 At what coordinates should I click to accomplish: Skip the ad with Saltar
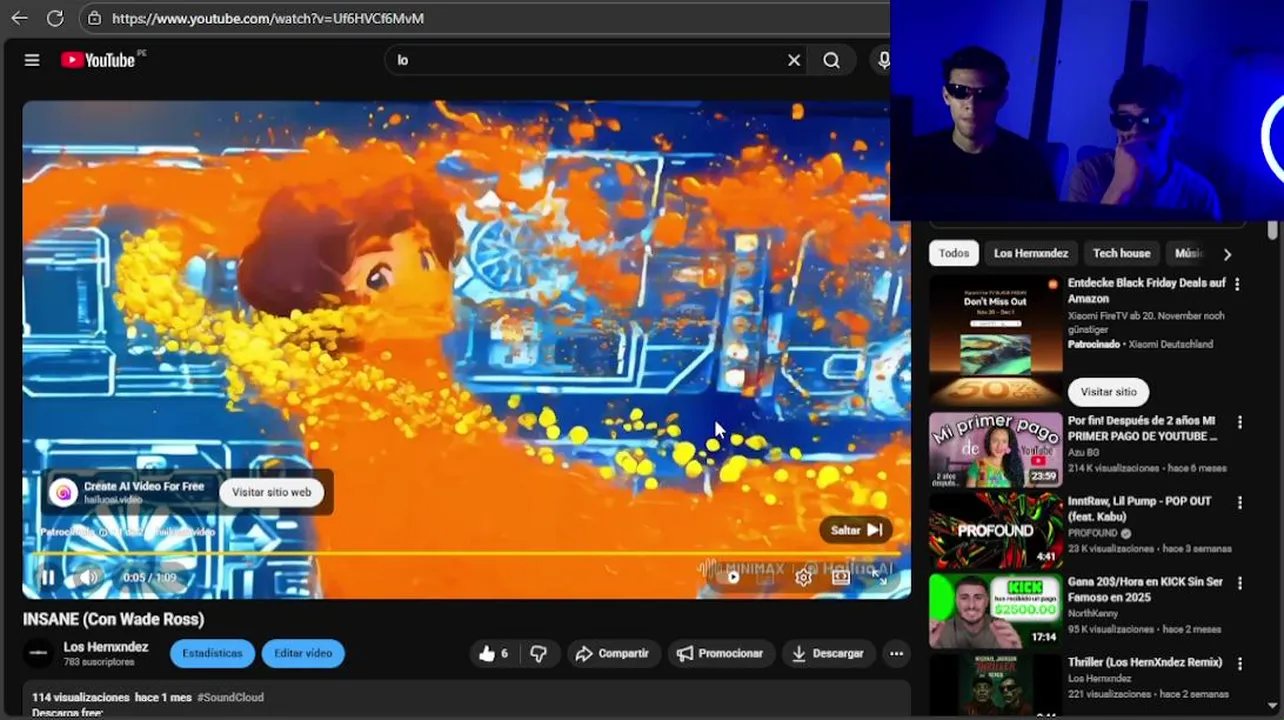click(856, 530)
